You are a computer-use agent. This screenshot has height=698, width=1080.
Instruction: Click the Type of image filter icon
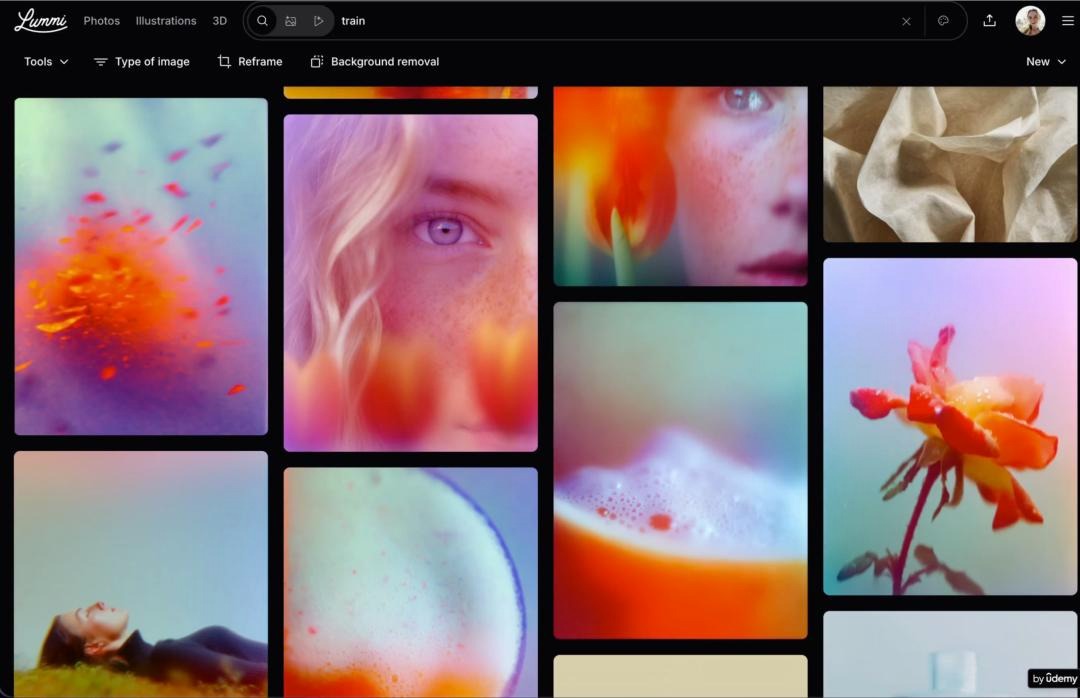coord(101,62)
